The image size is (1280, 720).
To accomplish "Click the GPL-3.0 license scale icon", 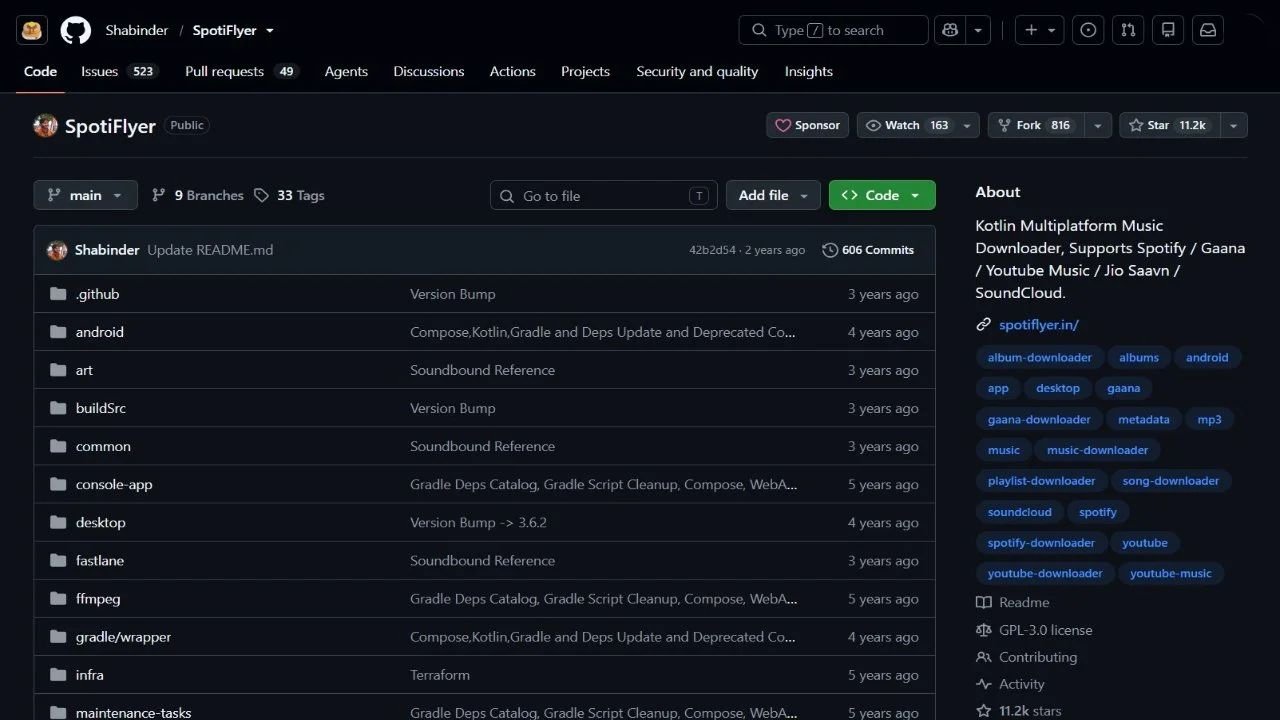I will (984, 630).
